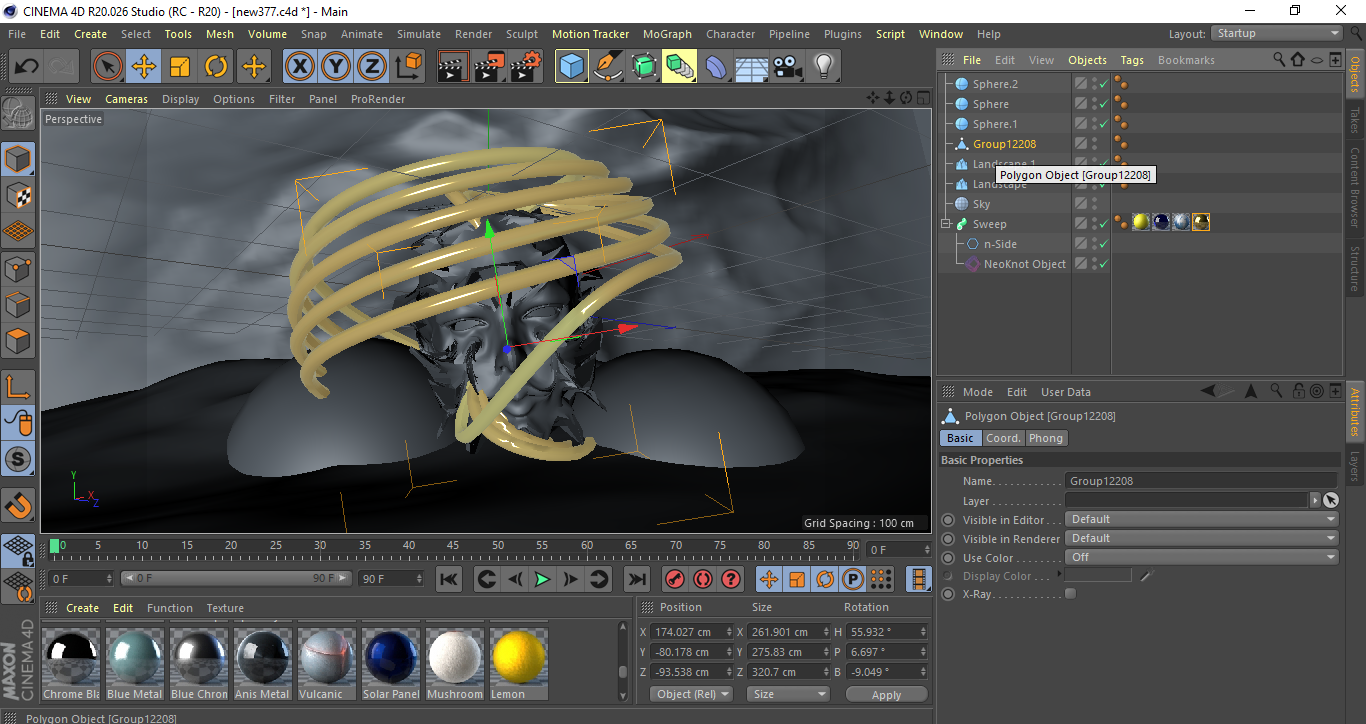Switch to Phong tab
This screenshot has width=1366, height=724.
point(1046,438)
